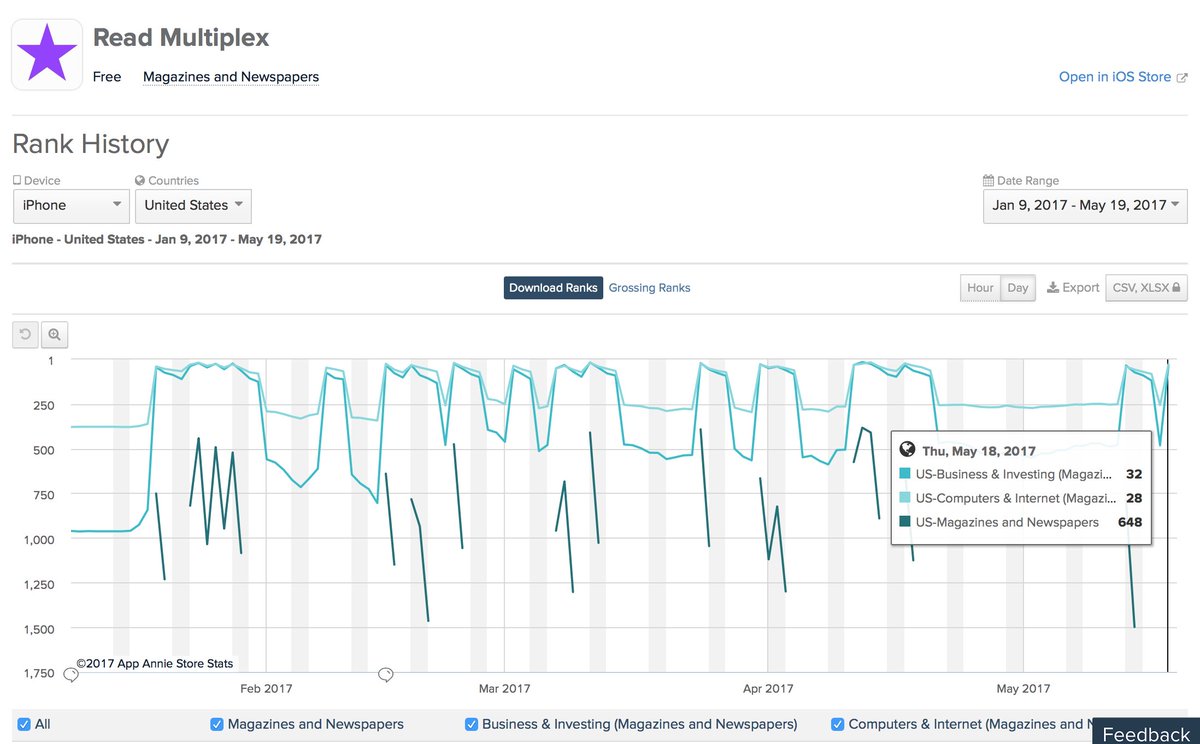The width and height of the screenshot is (1200, 744).
Task: Click the lock icon on CSV, XLSX button
Action: point(1178,287)
